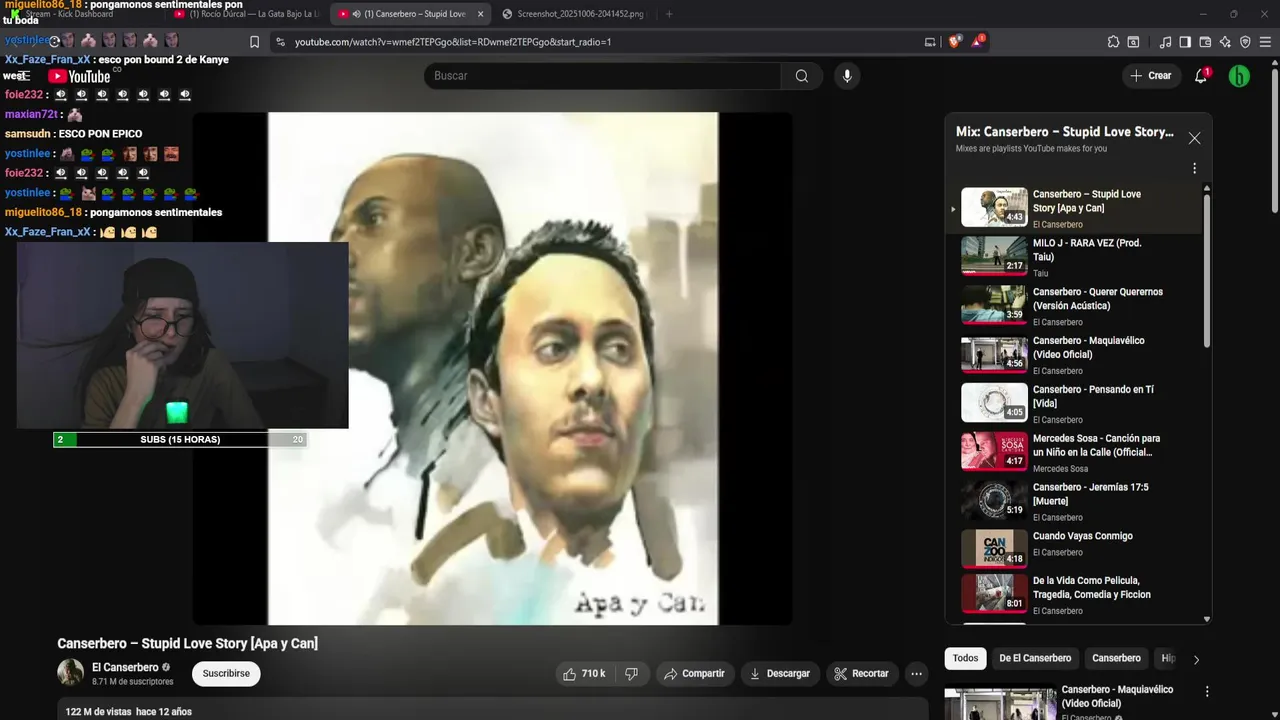
Task: Close the Mix playlist panel
Action: point(1194,138)
